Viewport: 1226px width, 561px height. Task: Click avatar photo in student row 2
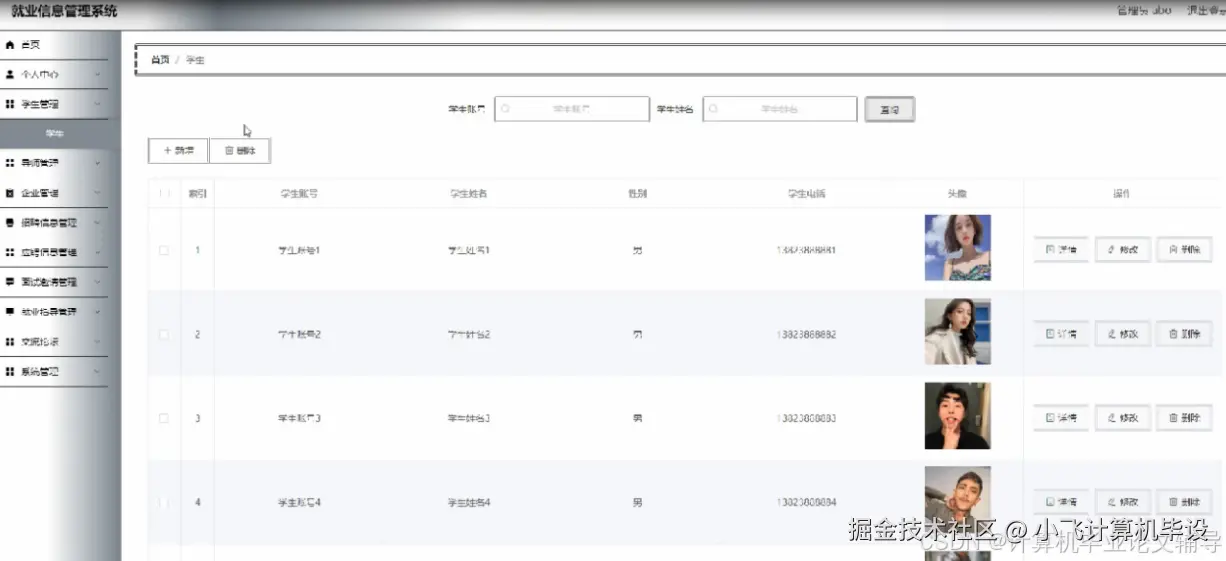point(957,332)
